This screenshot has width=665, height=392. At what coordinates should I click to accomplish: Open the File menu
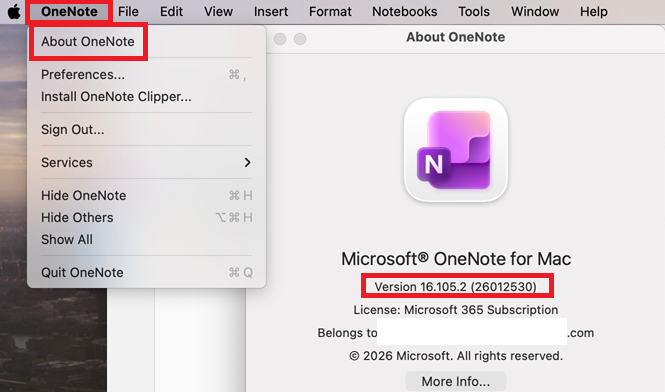coord(128,11)
